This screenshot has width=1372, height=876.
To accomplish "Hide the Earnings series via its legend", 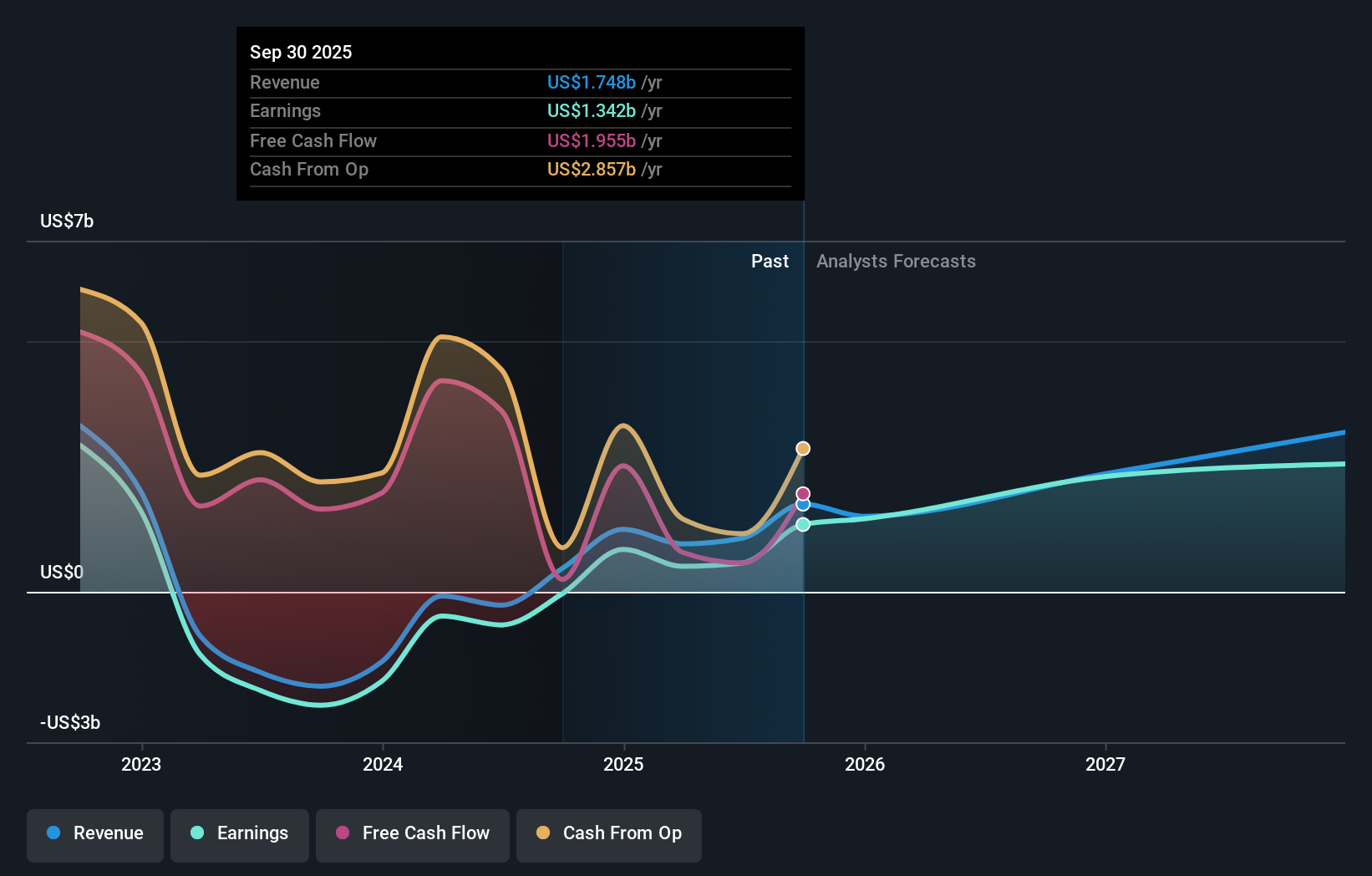I will coord(239,833).
